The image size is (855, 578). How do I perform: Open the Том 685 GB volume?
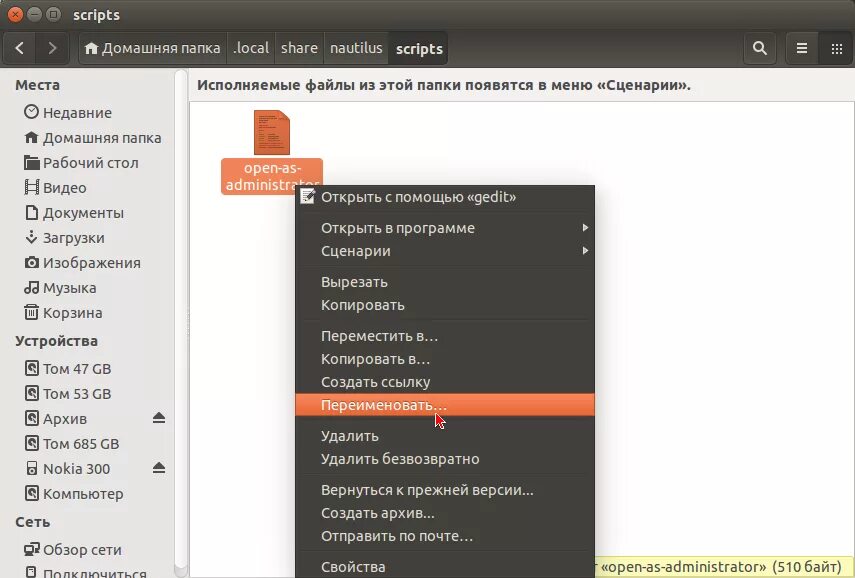80,443
